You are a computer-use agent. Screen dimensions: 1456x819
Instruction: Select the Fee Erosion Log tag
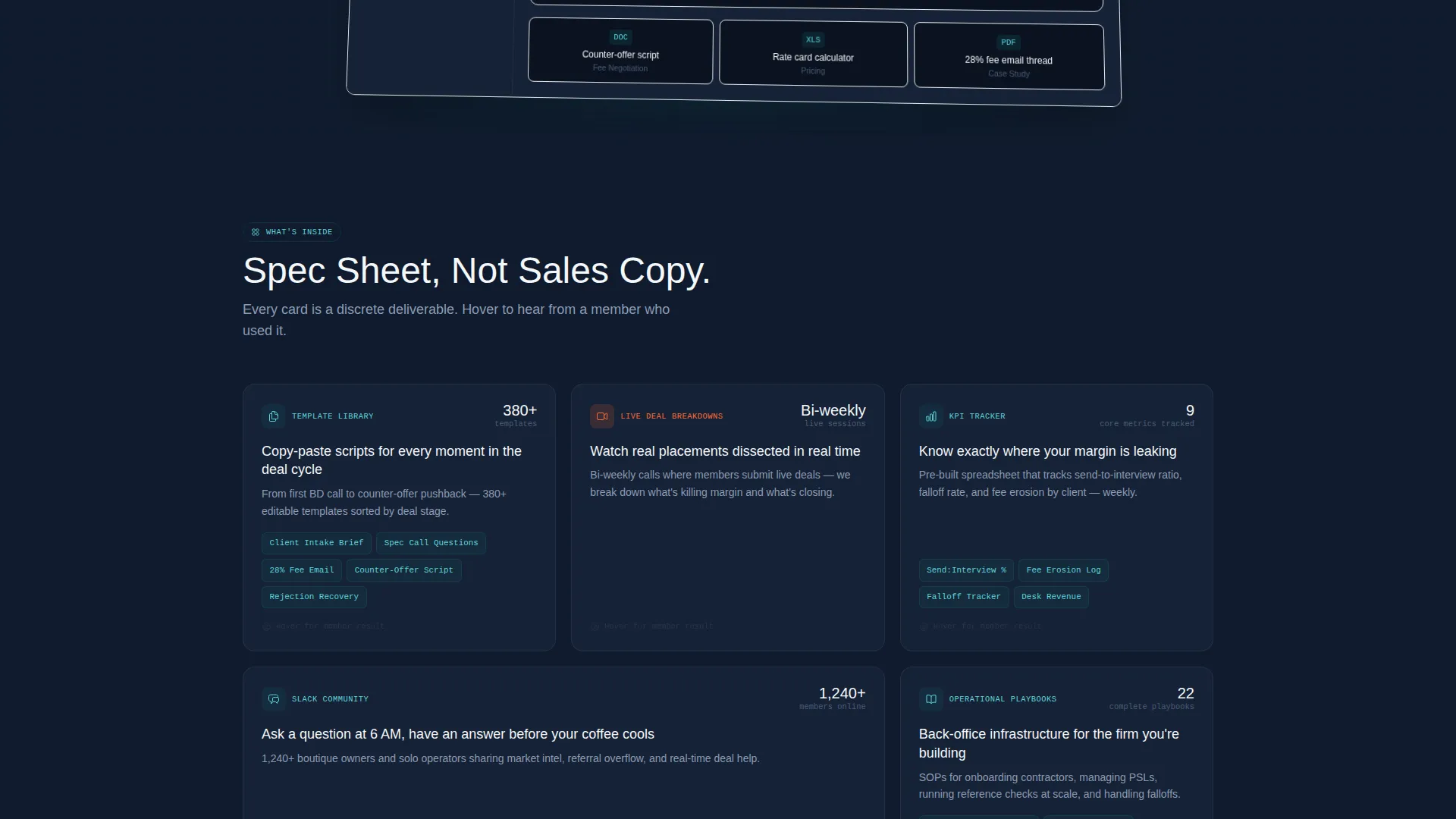pyautogui.click(x=1063, y=570)
